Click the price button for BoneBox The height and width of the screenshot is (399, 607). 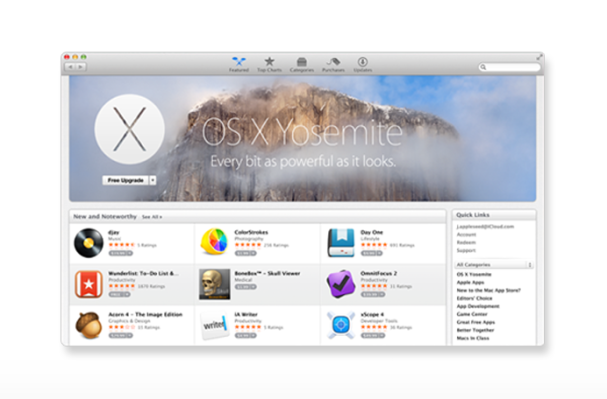(x=245, y=287)
